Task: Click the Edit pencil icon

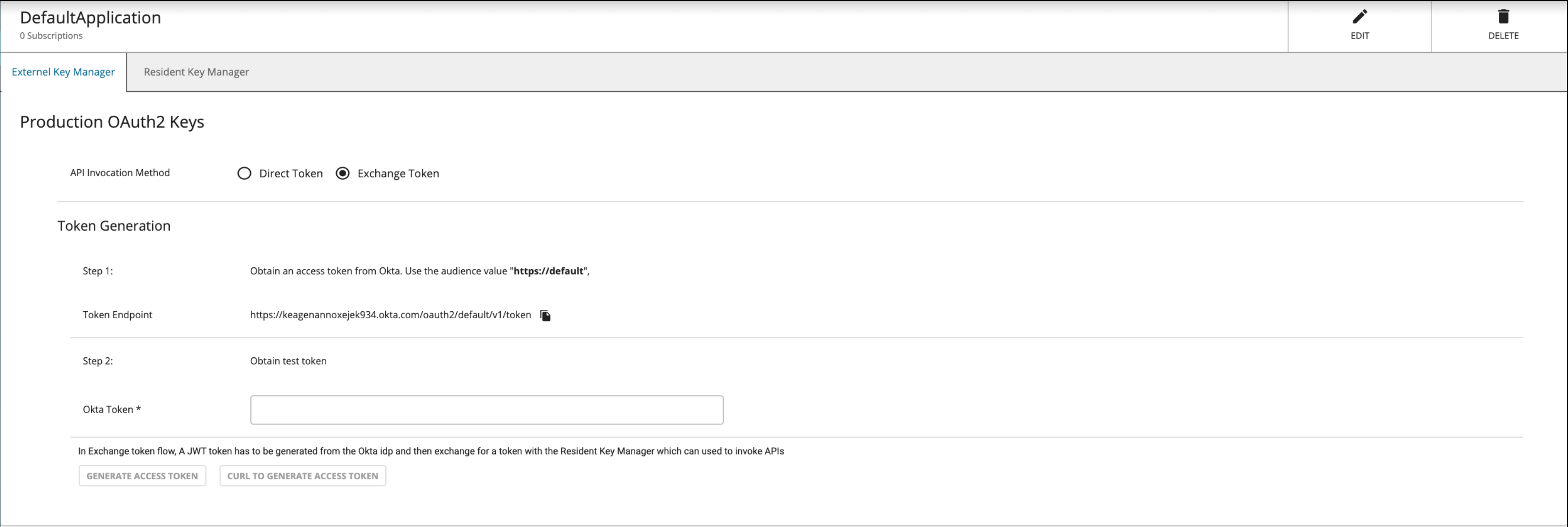Action: coord(1359,16)
